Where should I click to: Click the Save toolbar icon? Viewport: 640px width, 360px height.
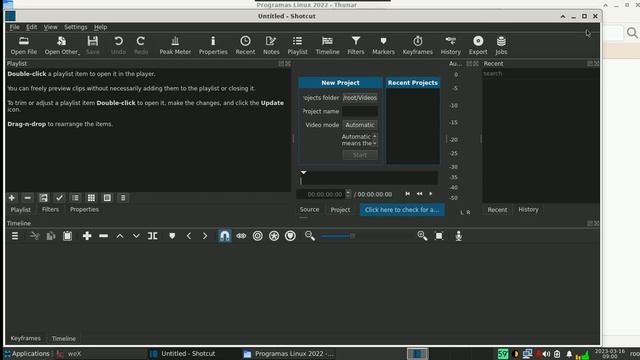pyautogui.click(x=93, y=45)
